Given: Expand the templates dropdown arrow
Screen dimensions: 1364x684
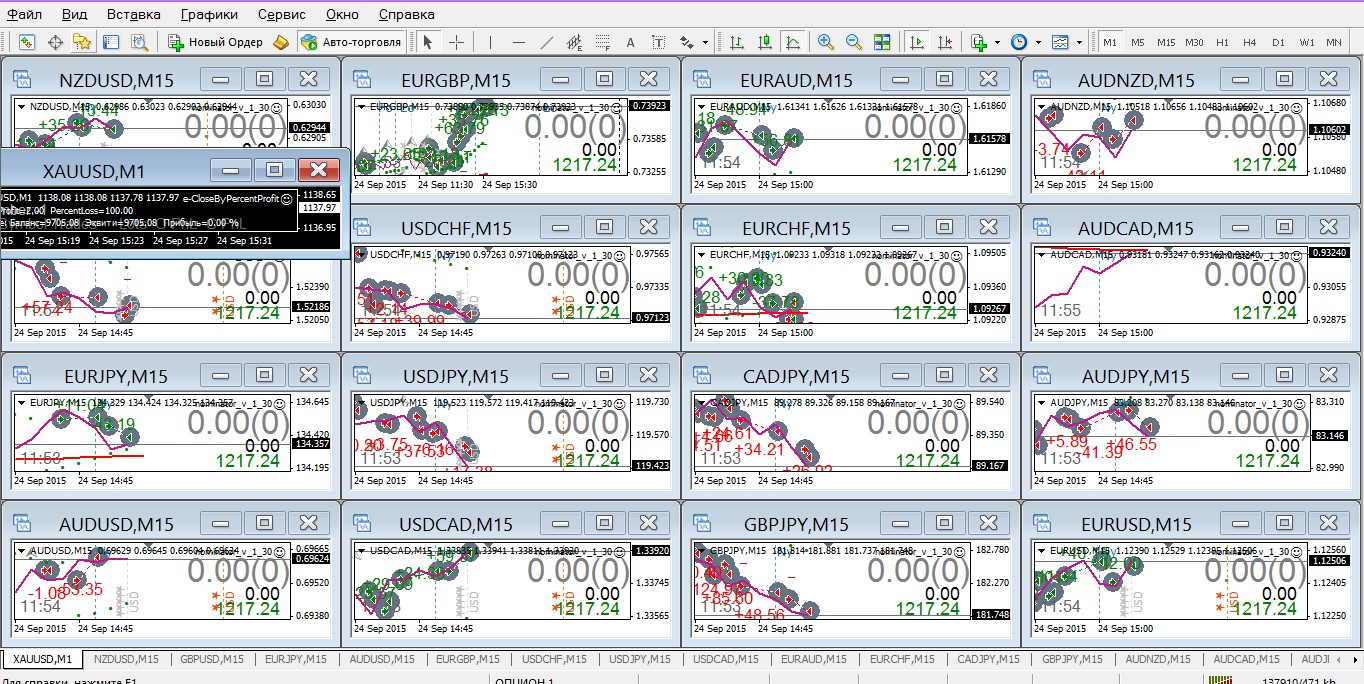Looking at the screenshot, I should (x=1078, y=42).
